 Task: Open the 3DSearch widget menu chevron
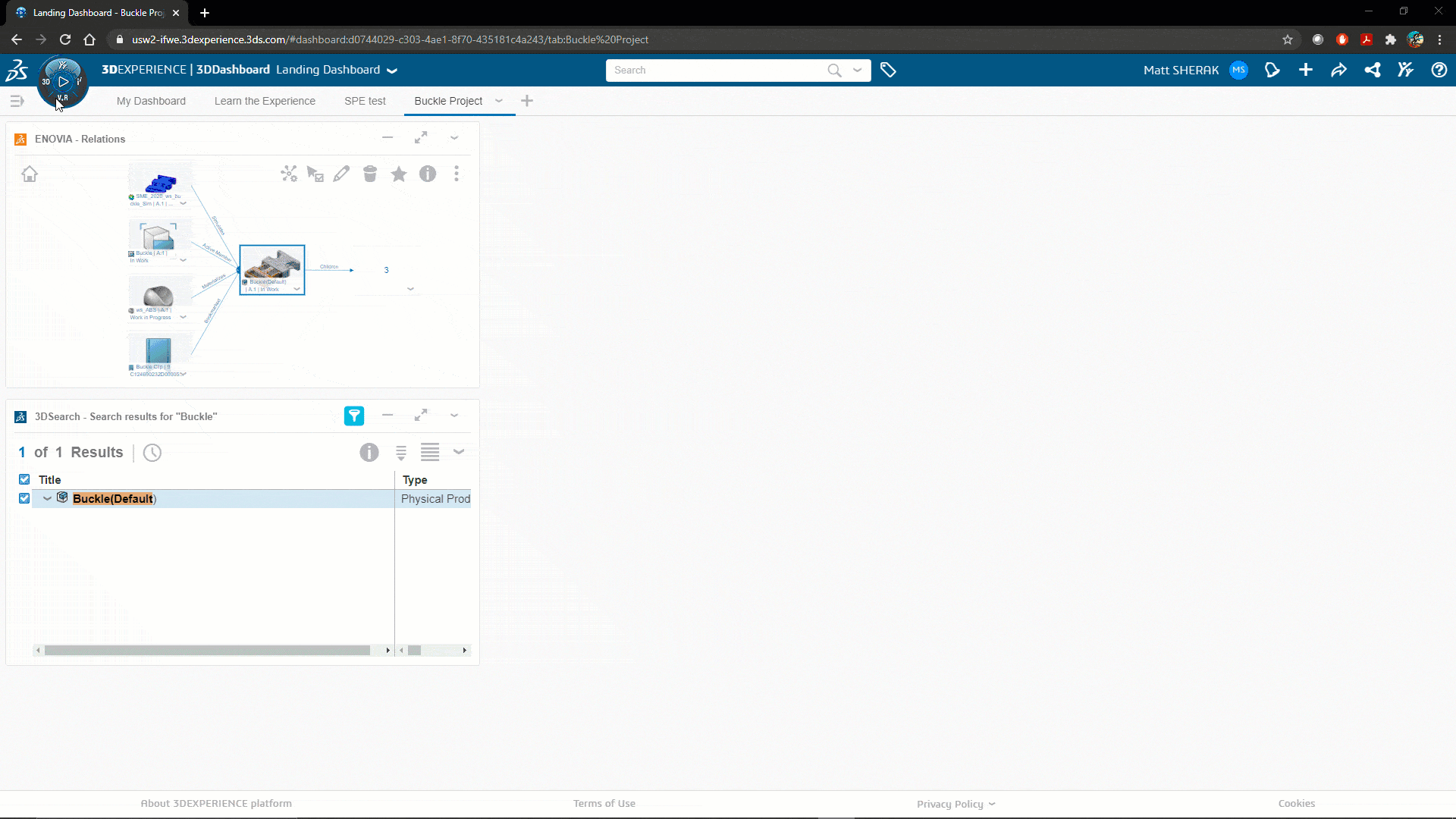pyautogui.click(x=454, y=415)
